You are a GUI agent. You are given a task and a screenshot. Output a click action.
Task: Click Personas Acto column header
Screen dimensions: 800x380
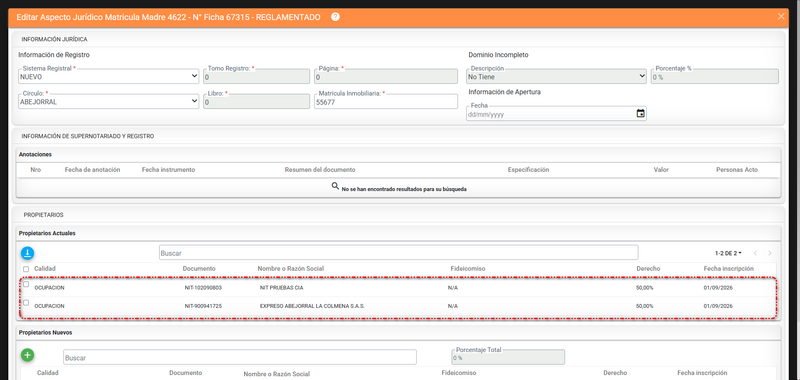click(x=737, y=170)
